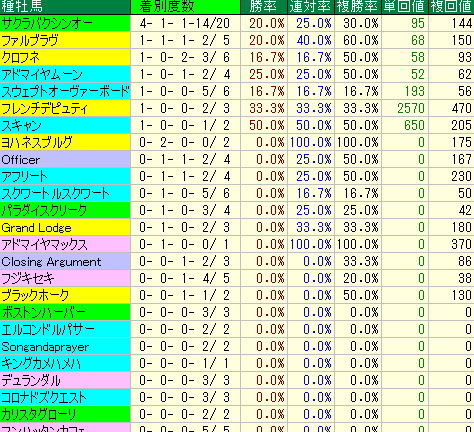Screen dimensions: 474x432
Task: Select the フレンチデピュティ sire name
Action: click(65, 108)
